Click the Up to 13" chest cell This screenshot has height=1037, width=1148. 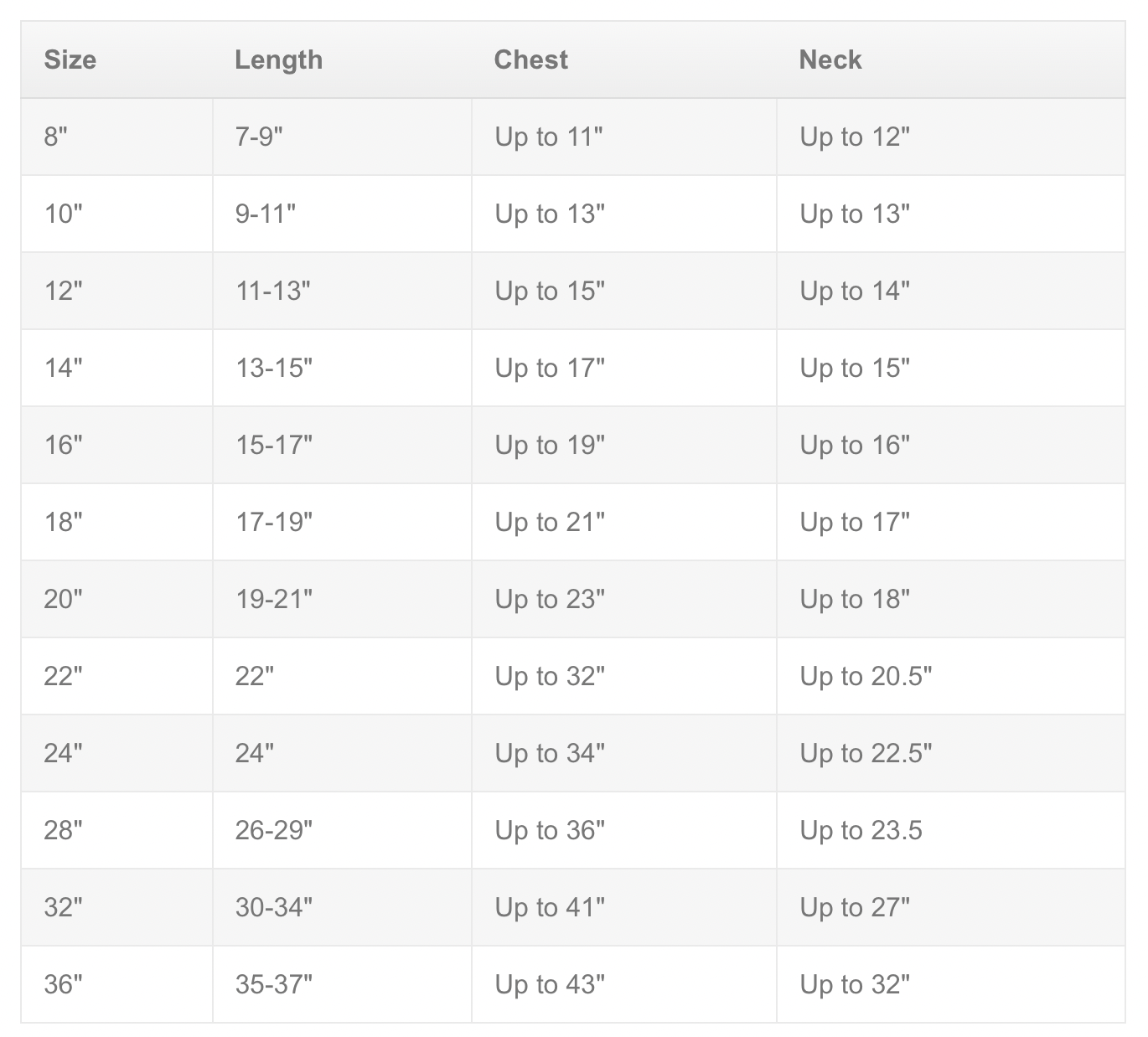624,214
